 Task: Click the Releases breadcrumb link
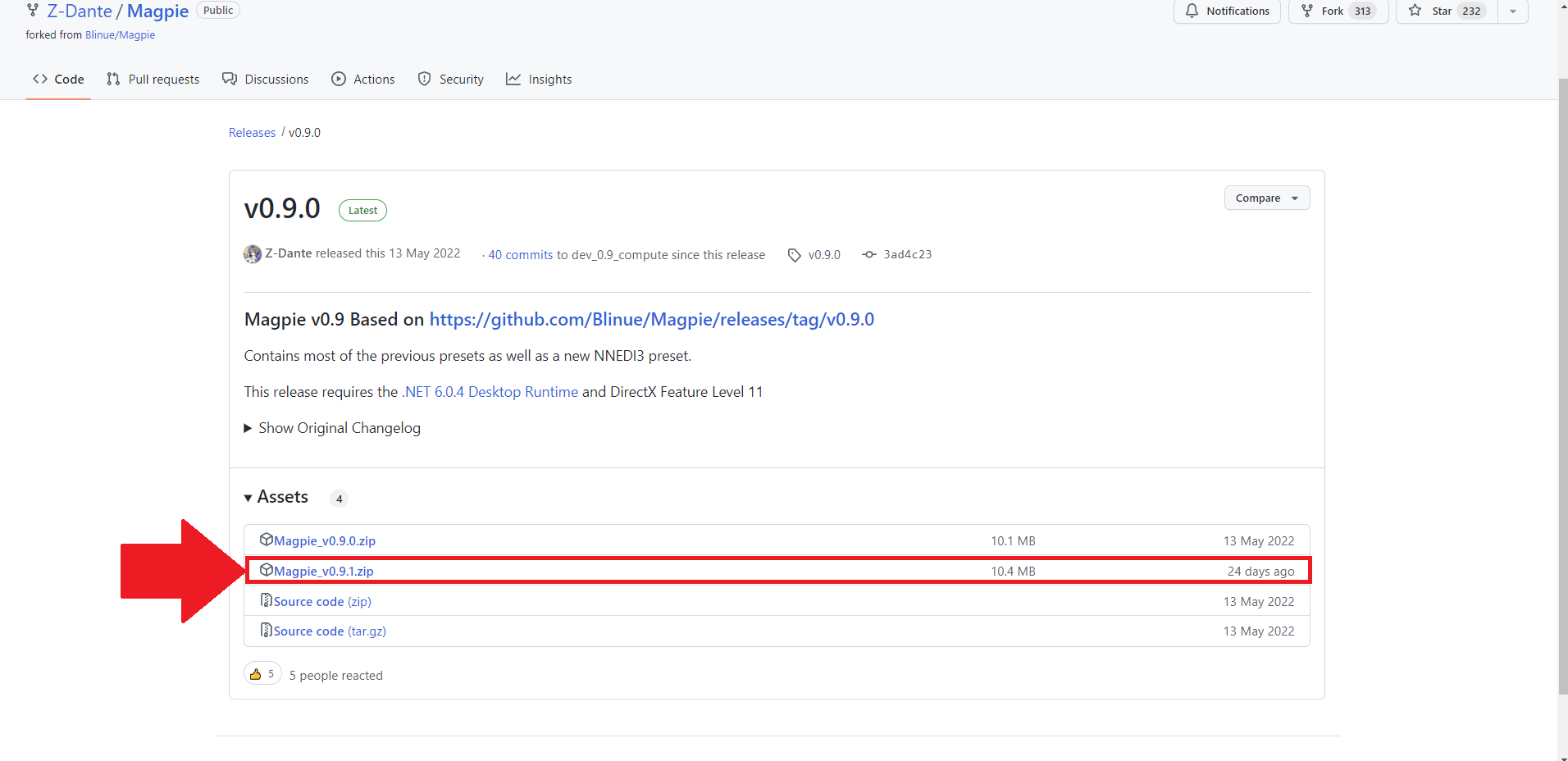(252, 133)
